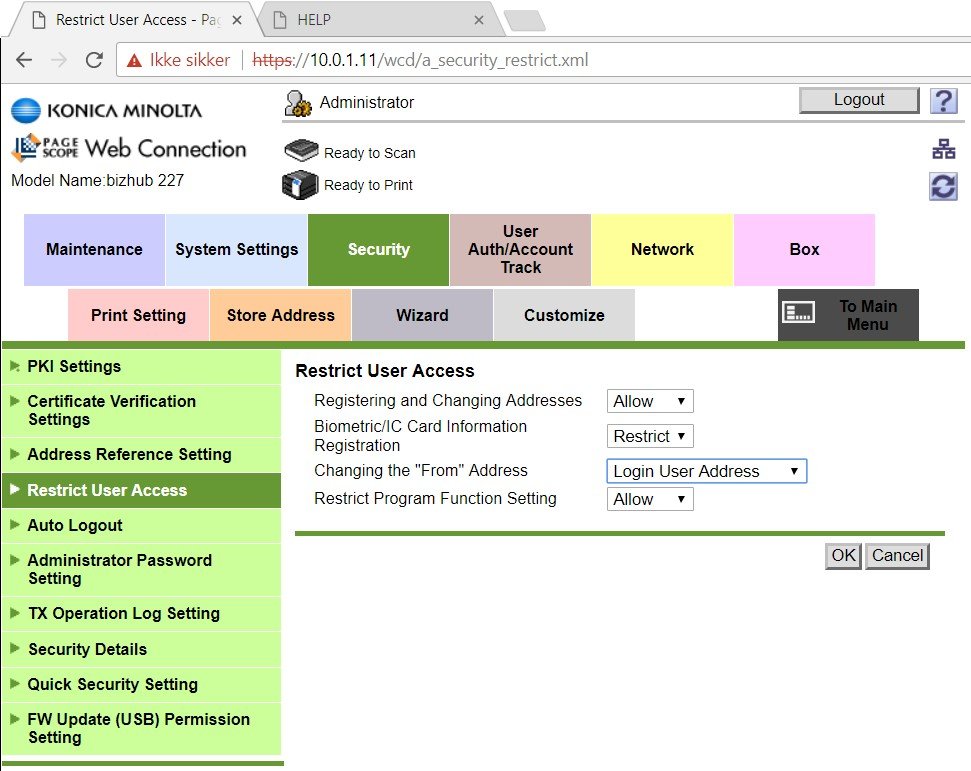
Task: Open Biometric/IC Card Information Registration dropdown
Action: pos(649,436)
